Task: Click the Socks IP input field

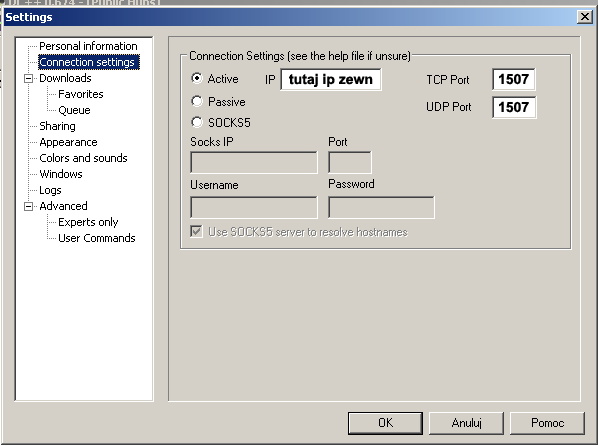Action: coord(254,162)
